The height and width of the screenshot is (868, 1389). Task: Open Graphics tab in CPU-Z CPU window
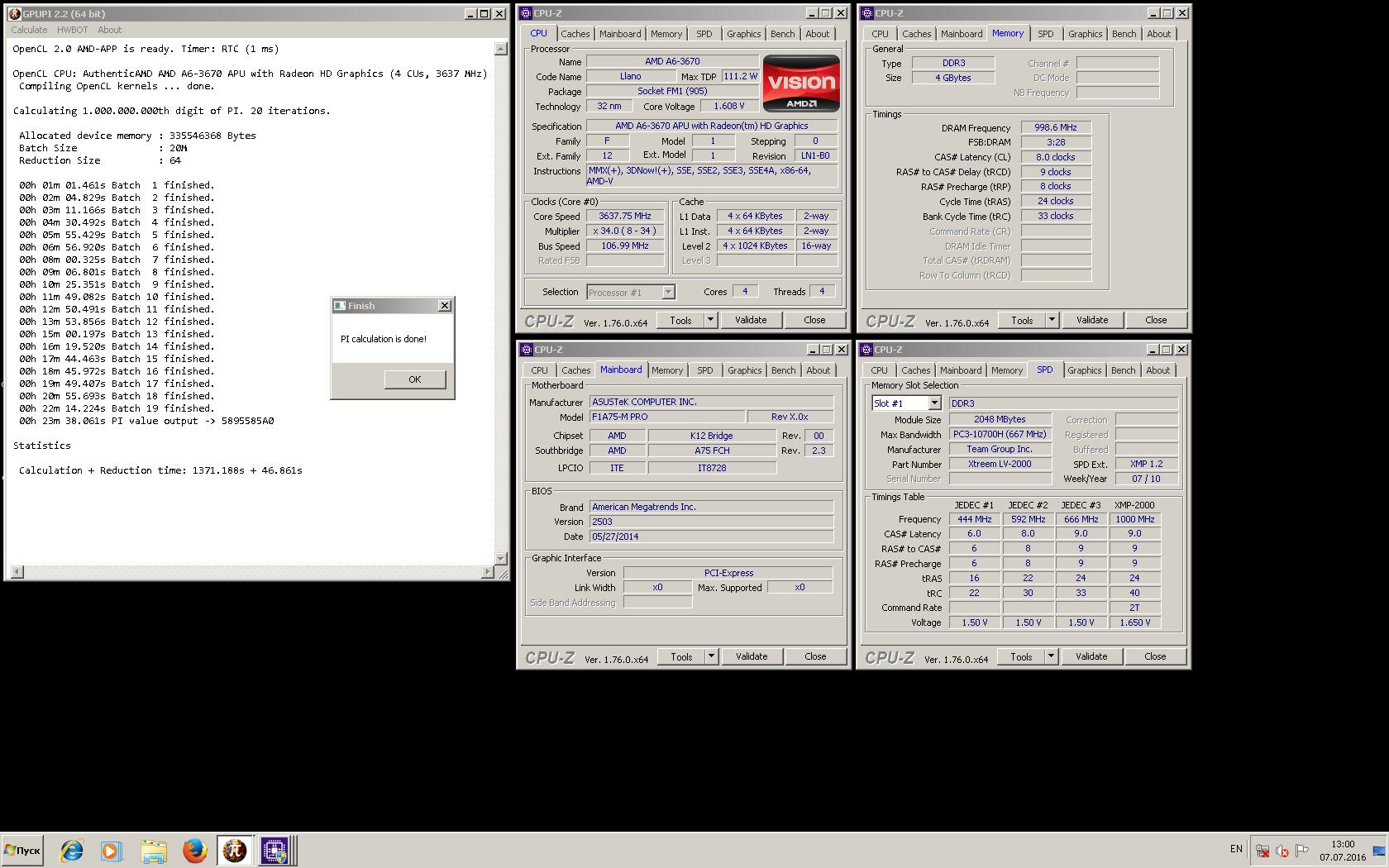[x=743, y=34]
